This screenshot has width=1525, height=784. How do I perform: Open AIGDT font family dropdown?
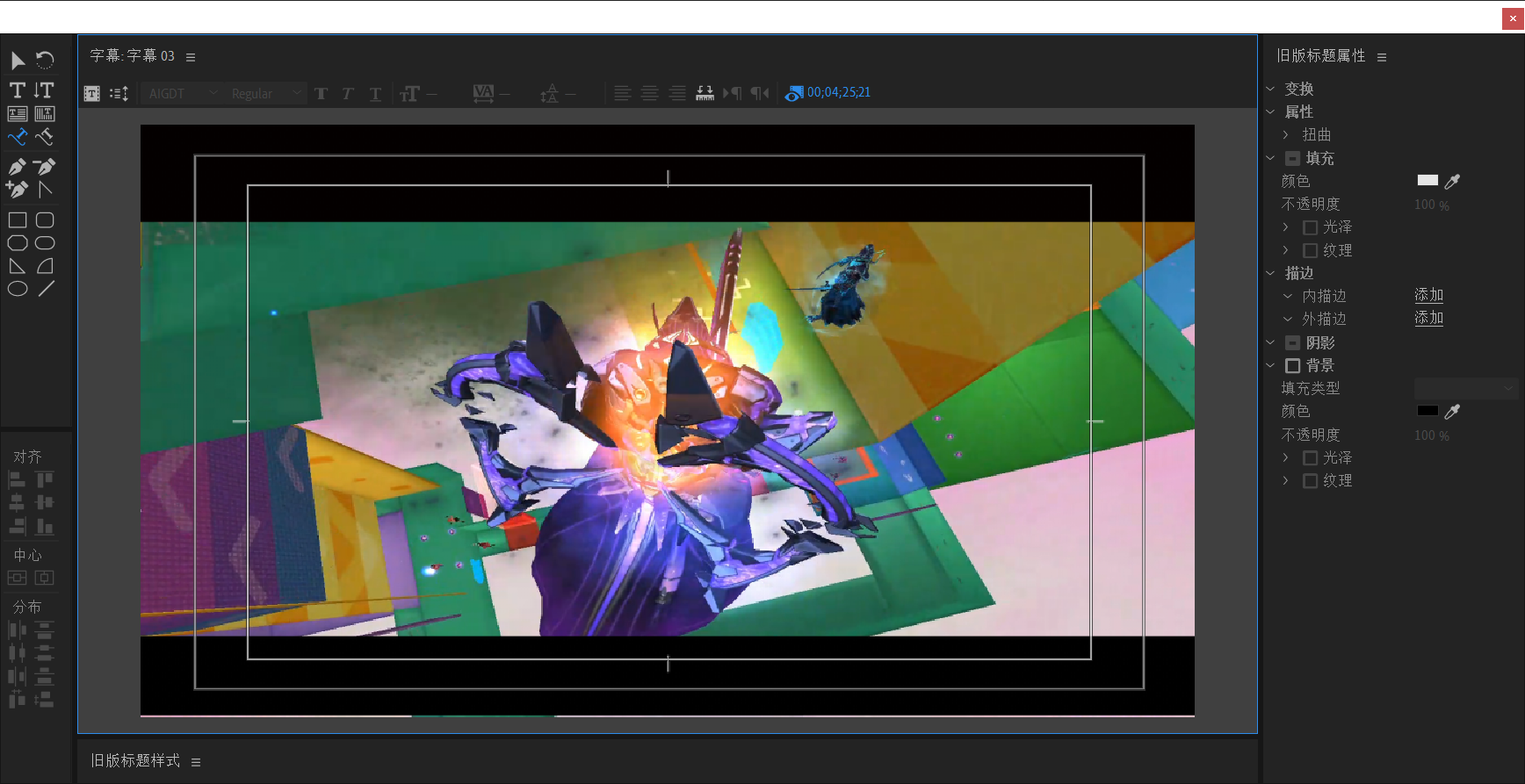[x=182, y=93]
